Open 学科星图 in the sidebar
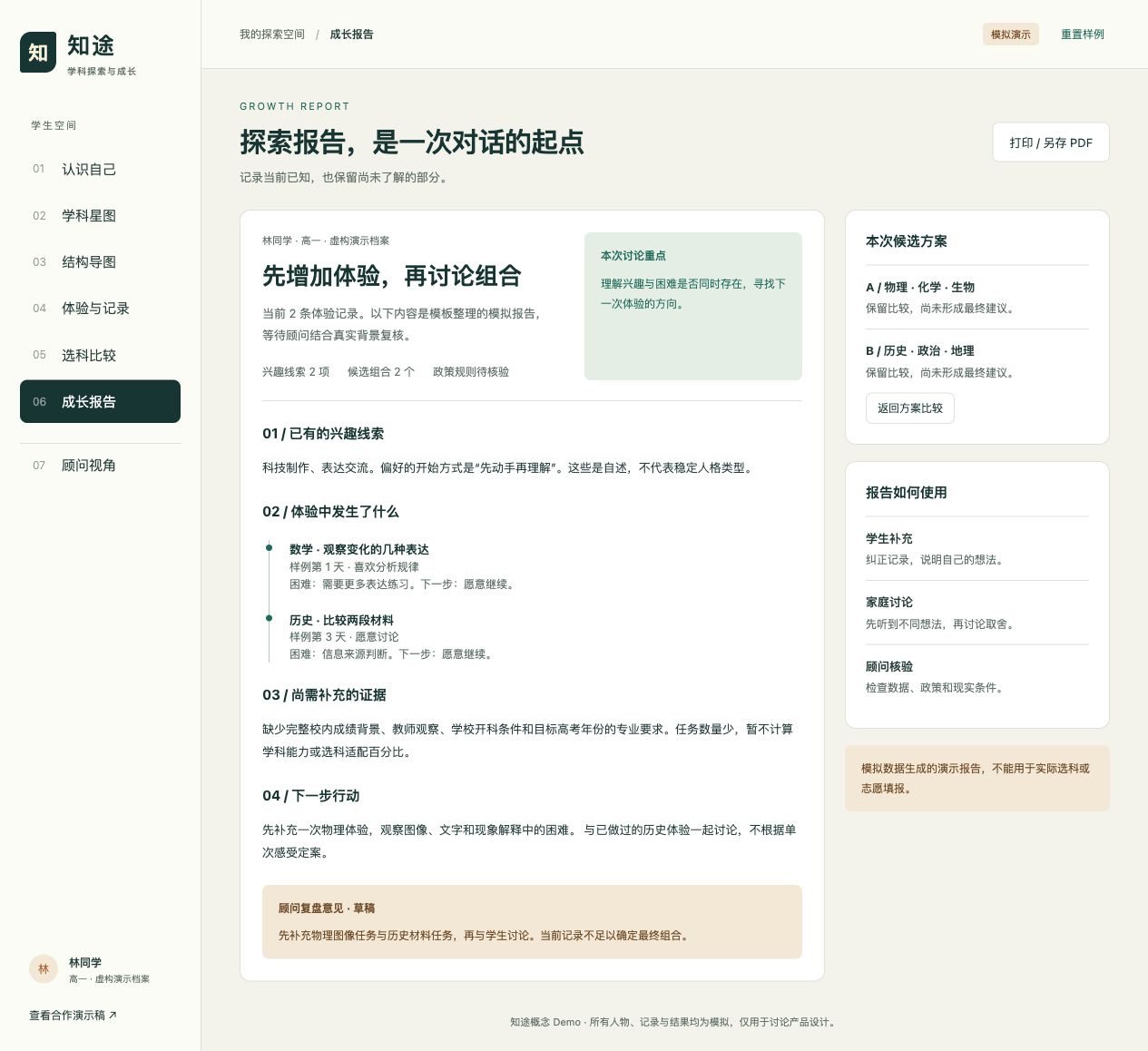Image resolution: width=1148 pixels, height=1051 pixels. pyautogui.click(x=100, y=215)
